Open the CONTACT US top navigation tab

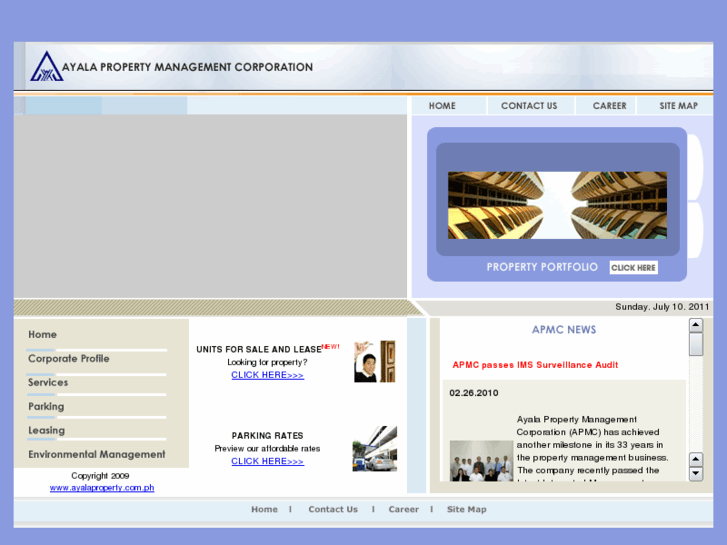point(529,106)
